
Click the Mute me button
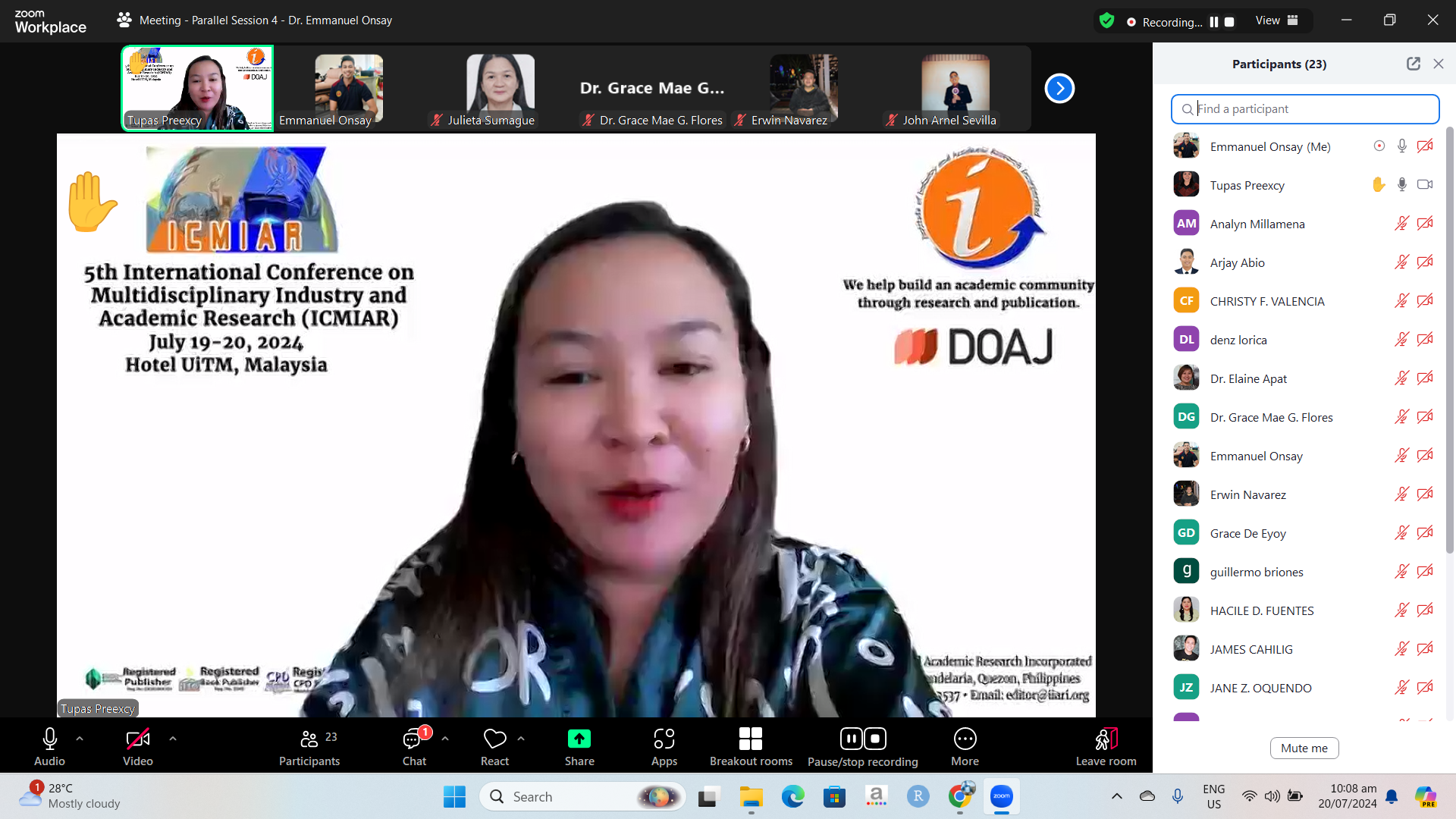(x=1304, y=748)
